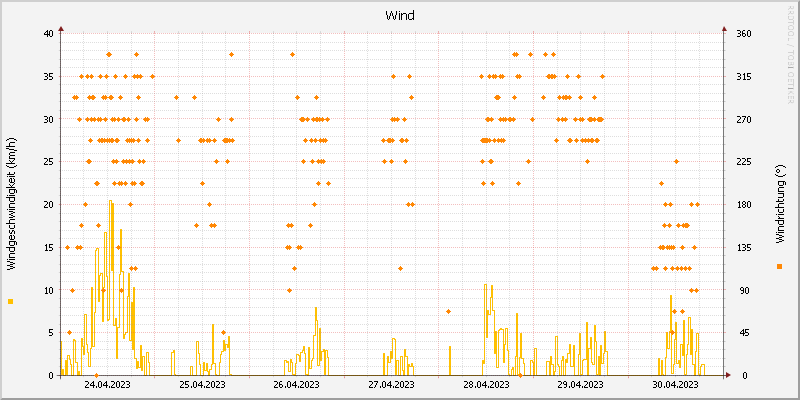Click the date label 24.04.2023

[107, 384]
